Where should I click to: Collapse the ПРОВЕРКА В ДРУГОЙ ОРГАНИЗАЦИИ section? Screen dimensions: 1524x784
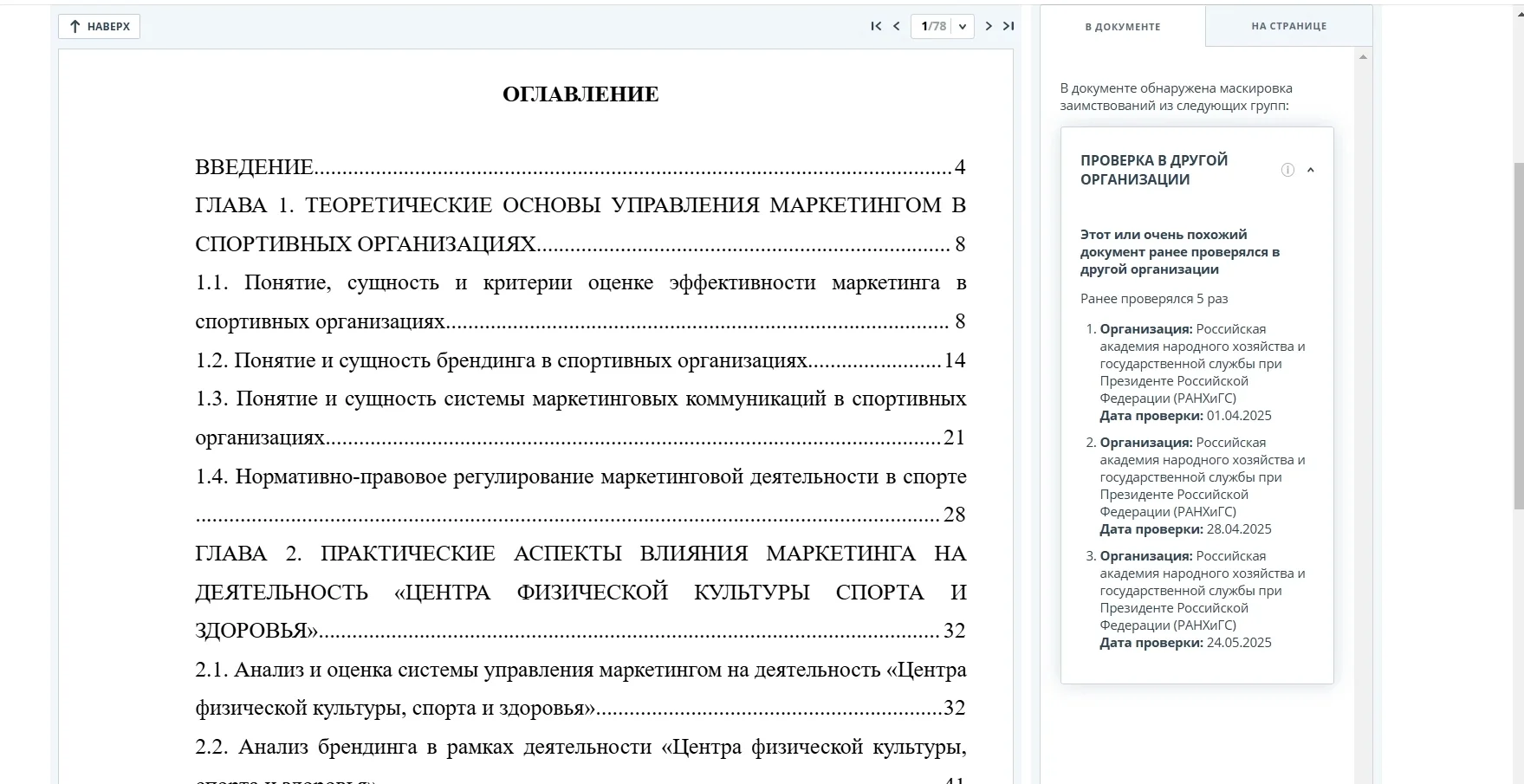(1311, 170)
